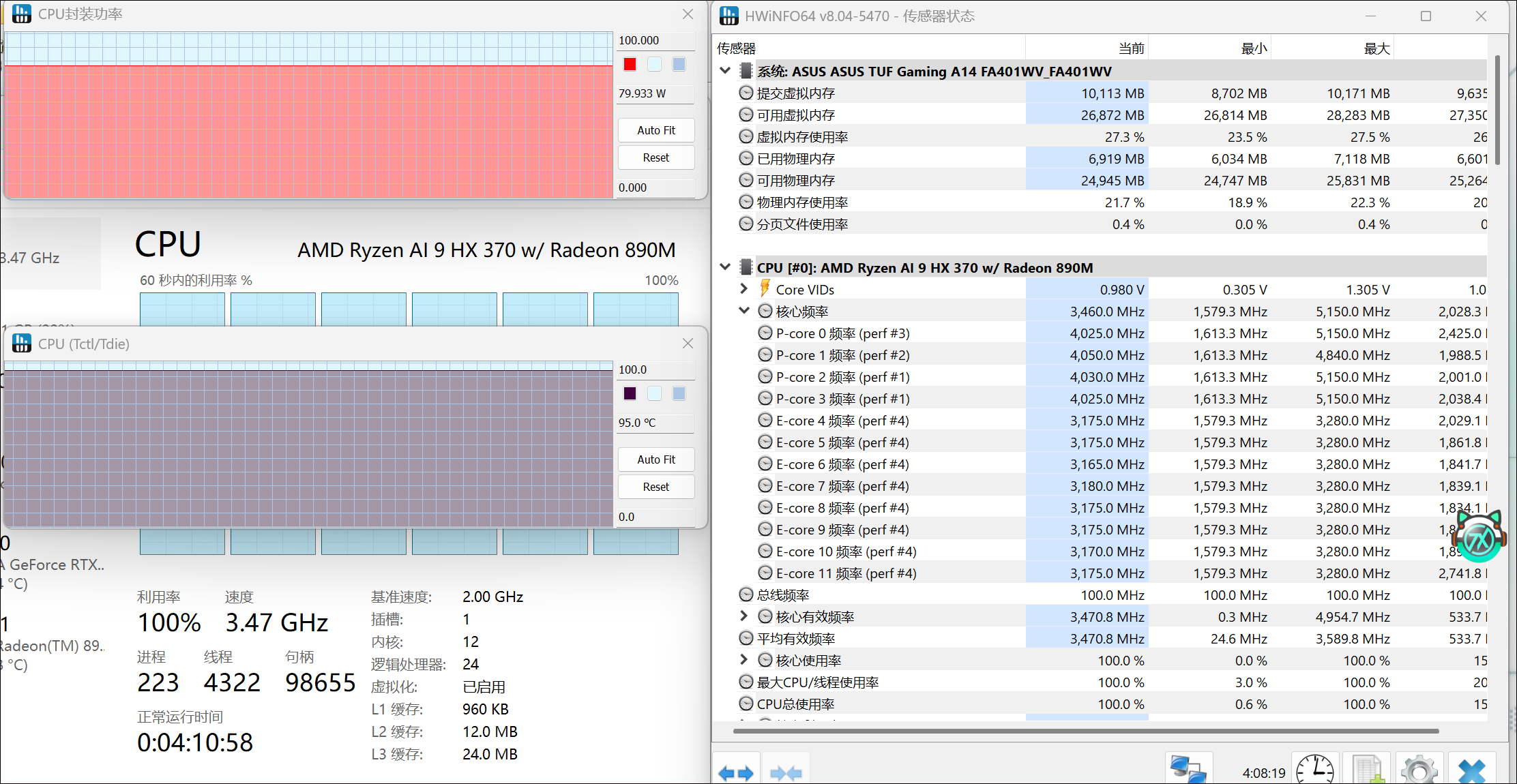Click the 0.000 min value field in CPU封装功率

656,187
